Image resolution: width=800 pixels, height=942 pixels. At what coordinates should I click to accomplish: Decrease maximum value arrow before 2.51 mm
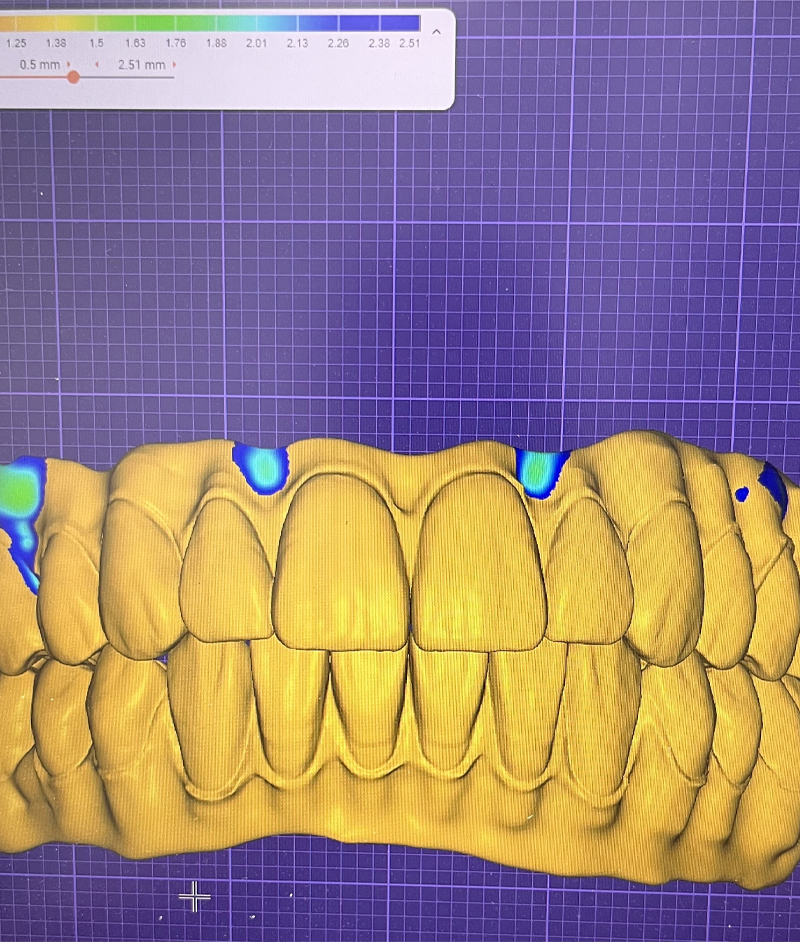(x=97, y=64)
